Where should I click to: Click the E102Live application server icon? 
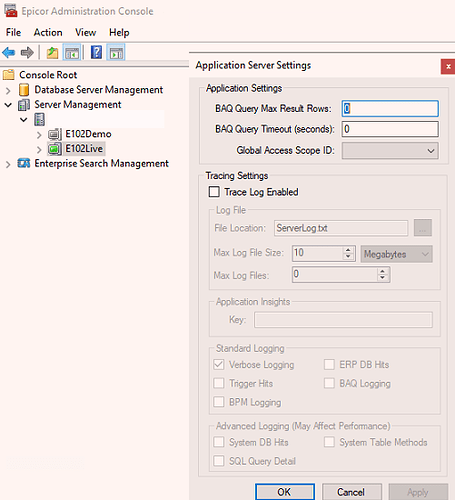(55, 149)
